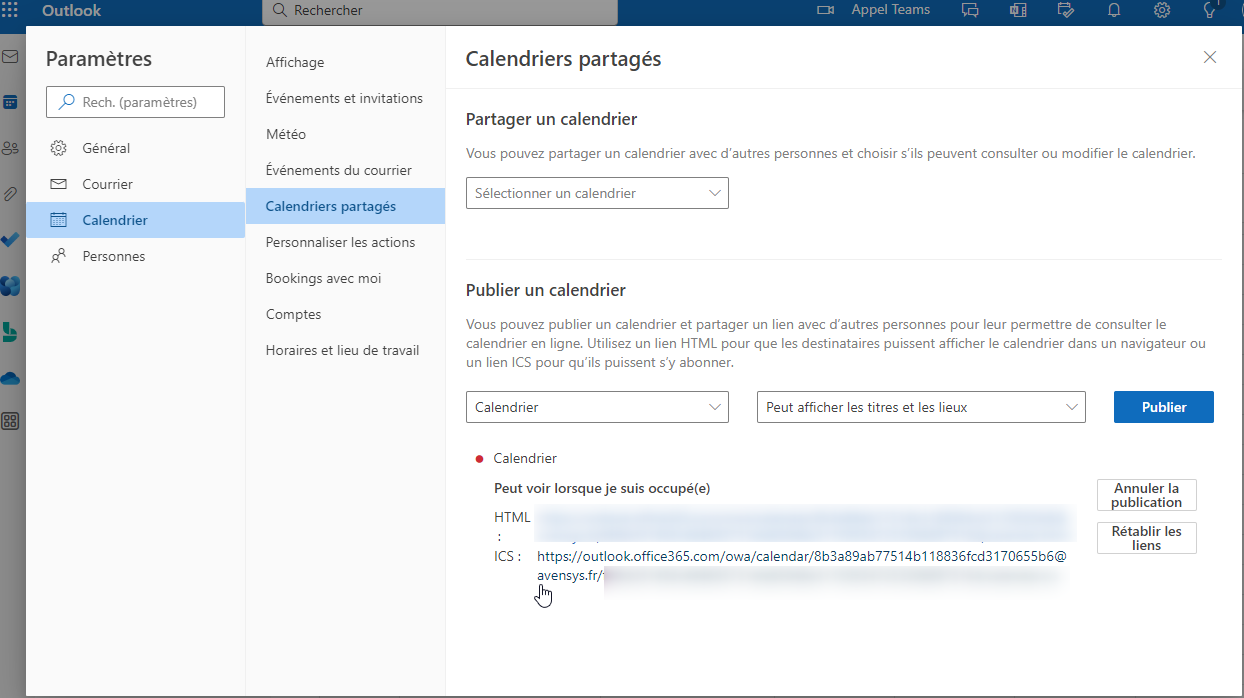This screenshot has height=698, width=1244.
Task: Open the To Do checkmark app icon
Action: coord(10,240)
